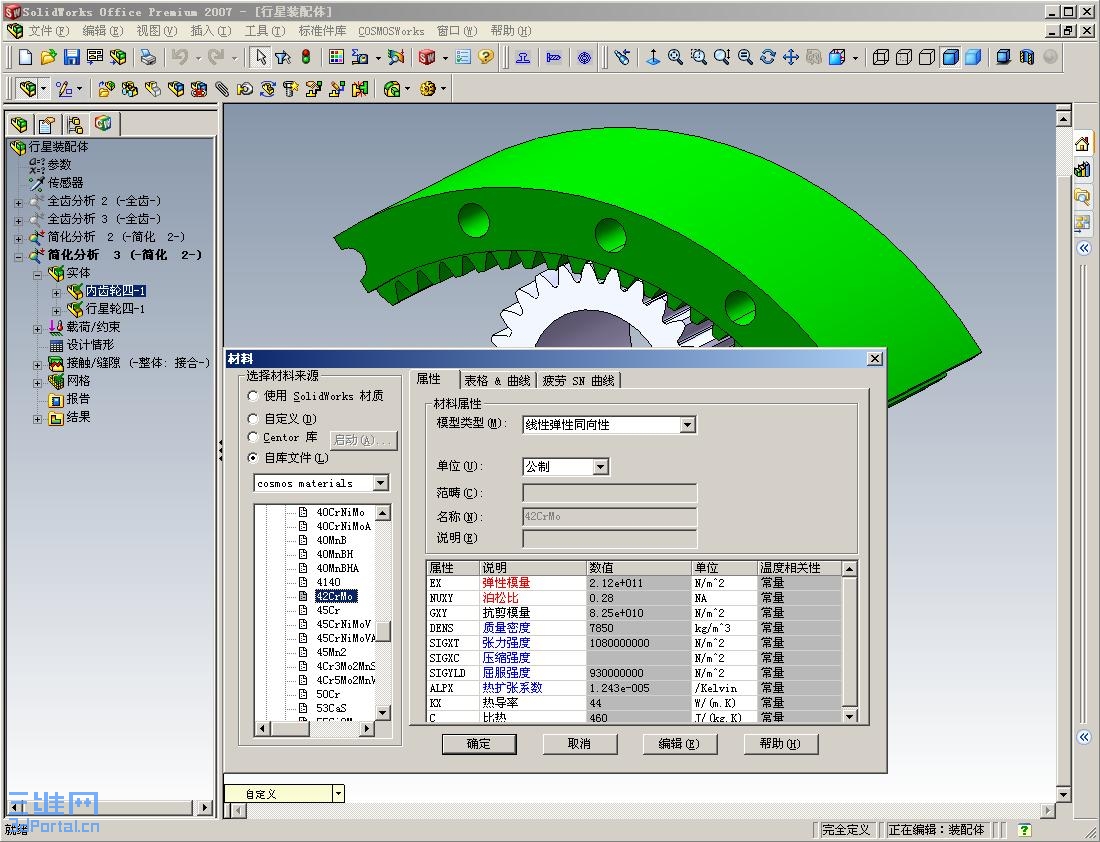1100x842 pixels.
Task: Open cosmos materials library dropdown
Action: pos(380,483)
